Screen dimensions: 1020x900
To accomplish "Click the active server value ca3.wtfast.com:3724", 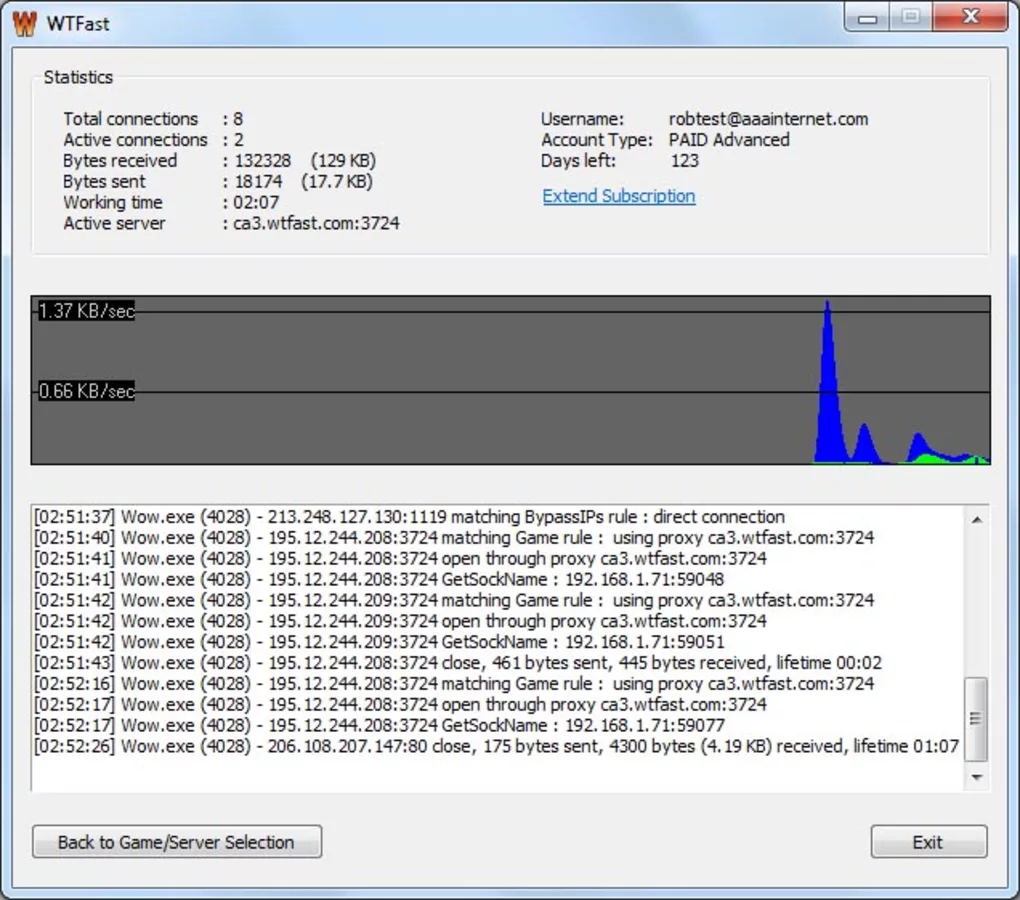I will pyautogui.click(x=316, y=223).
